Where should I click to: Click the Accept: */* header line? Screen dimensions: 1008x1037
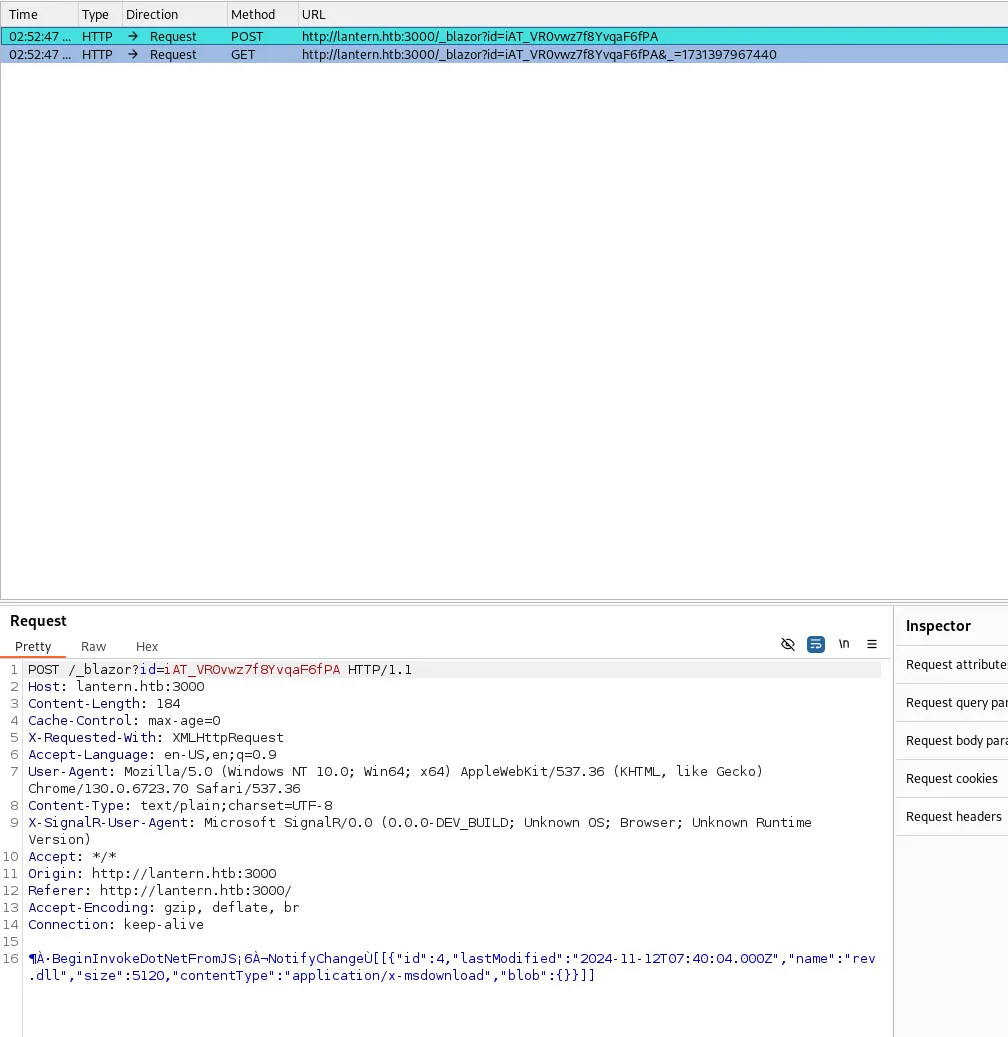click(x=72, y=856)
